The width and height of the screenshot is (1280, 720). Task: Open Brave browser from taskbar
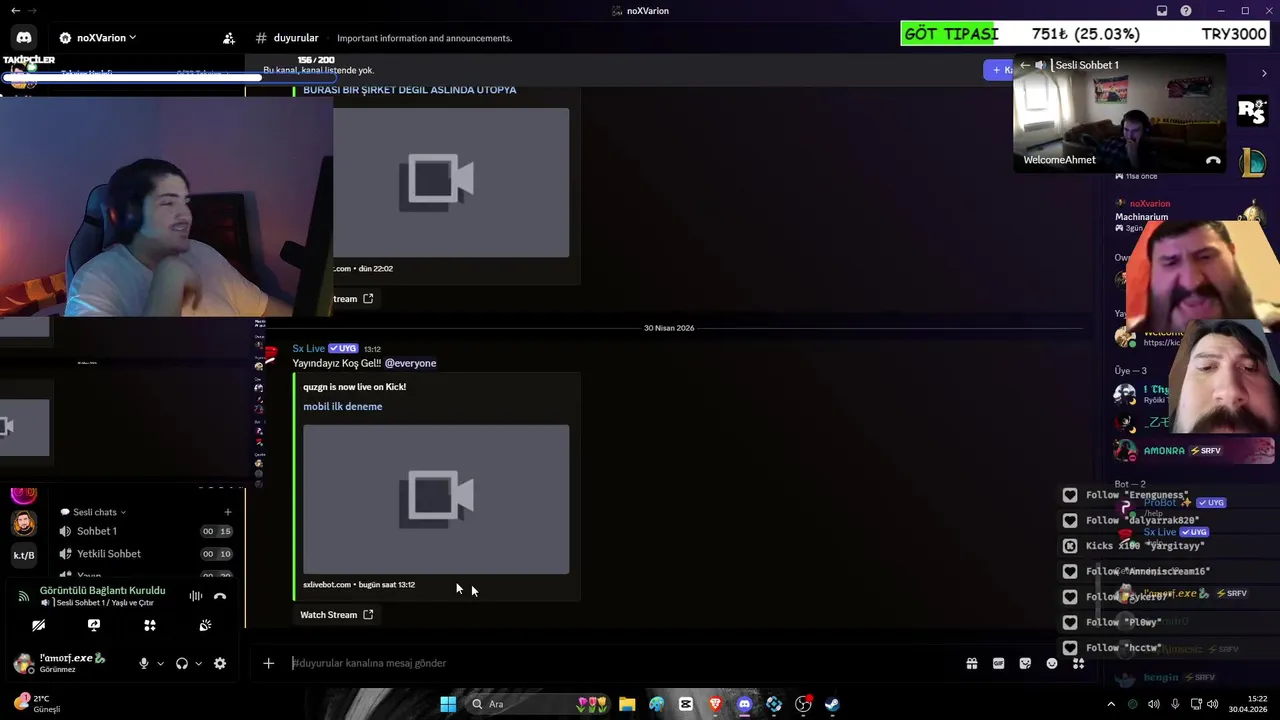[x=715, y=704]
